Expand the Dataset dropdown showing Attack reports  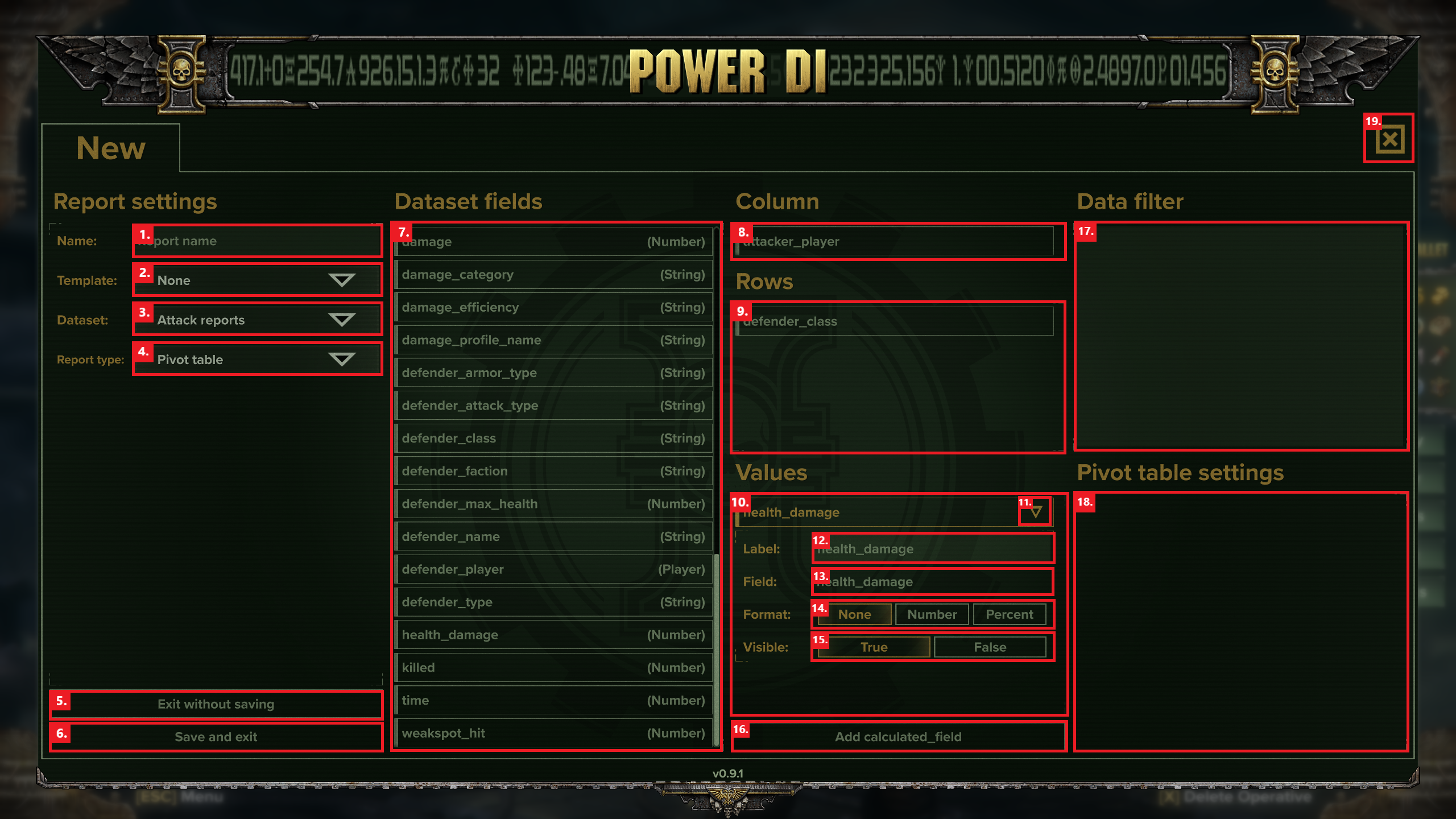pyautogui.click(x=257, y=320)
